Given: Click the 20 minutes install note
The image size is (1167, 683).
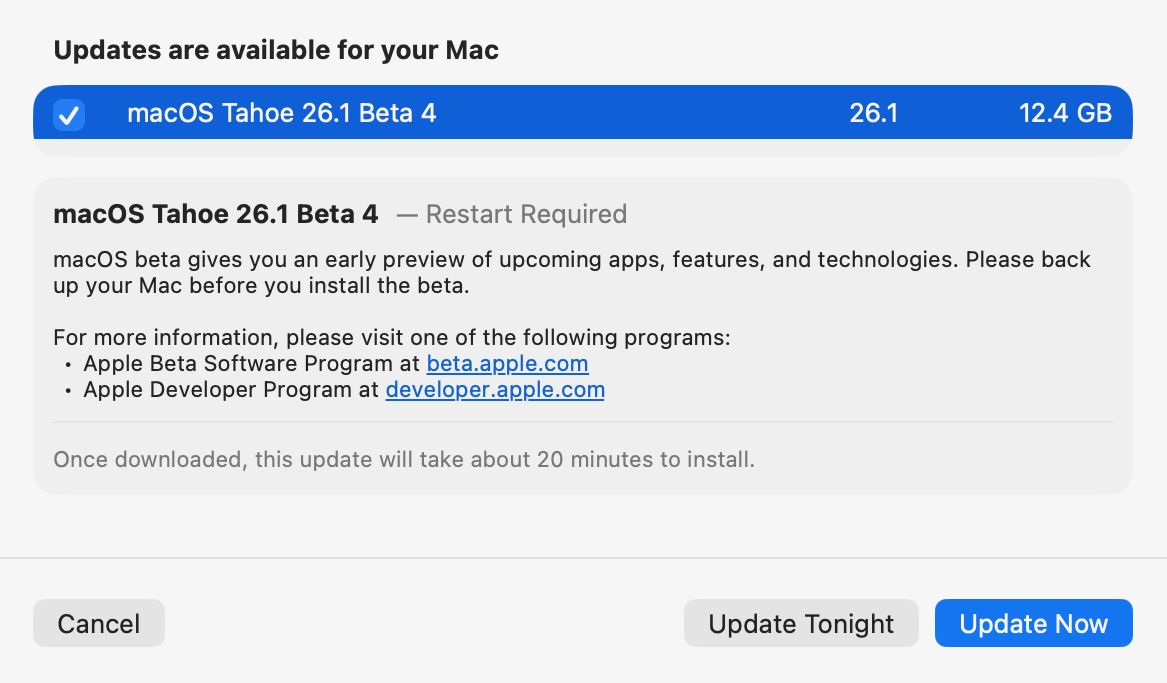Looking at the screenshot, I should pyautogui.click(x=403, y=459).
